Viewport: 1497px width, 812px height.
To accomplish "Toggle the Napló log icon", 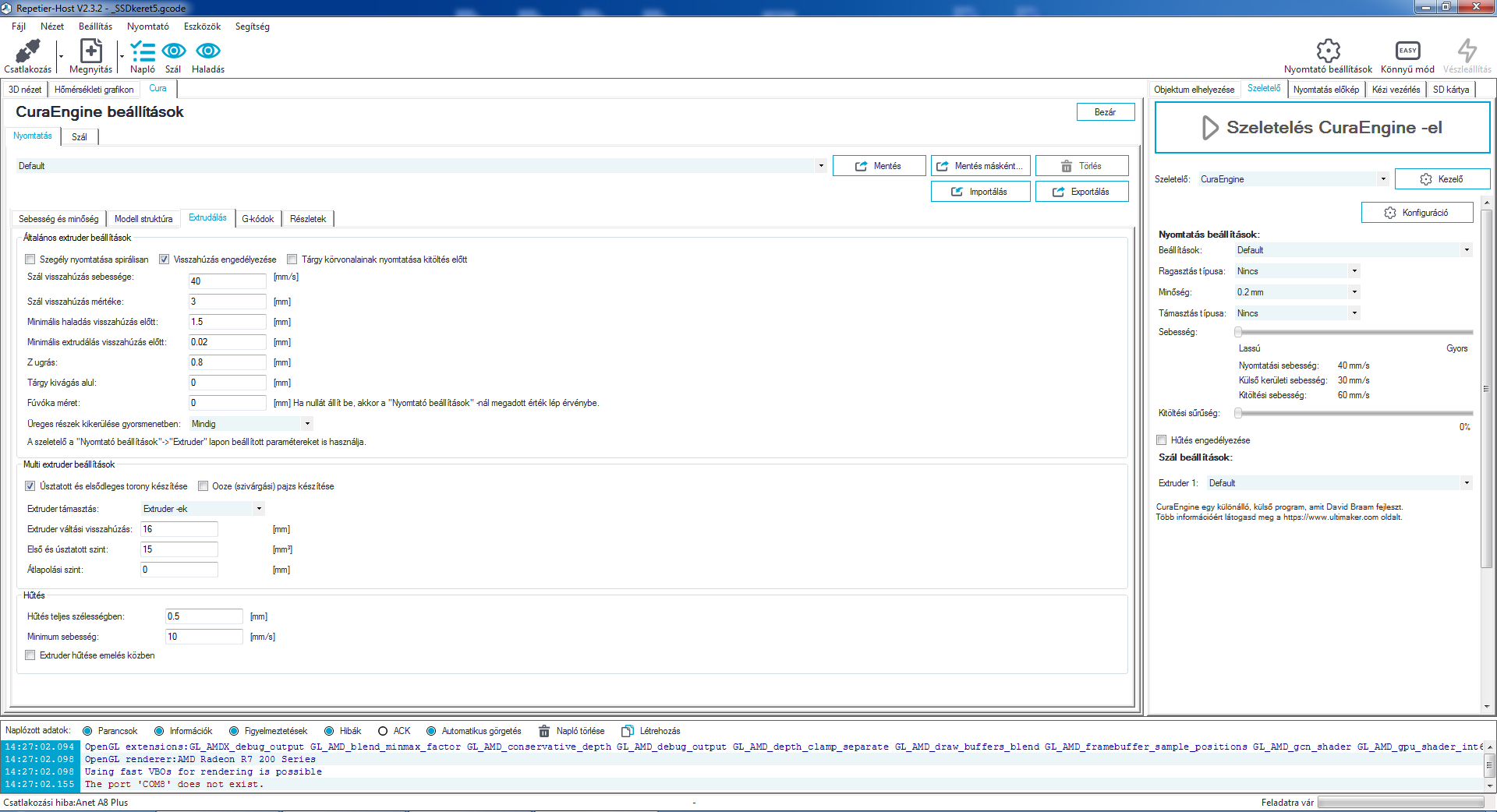I will coord(143,51).
